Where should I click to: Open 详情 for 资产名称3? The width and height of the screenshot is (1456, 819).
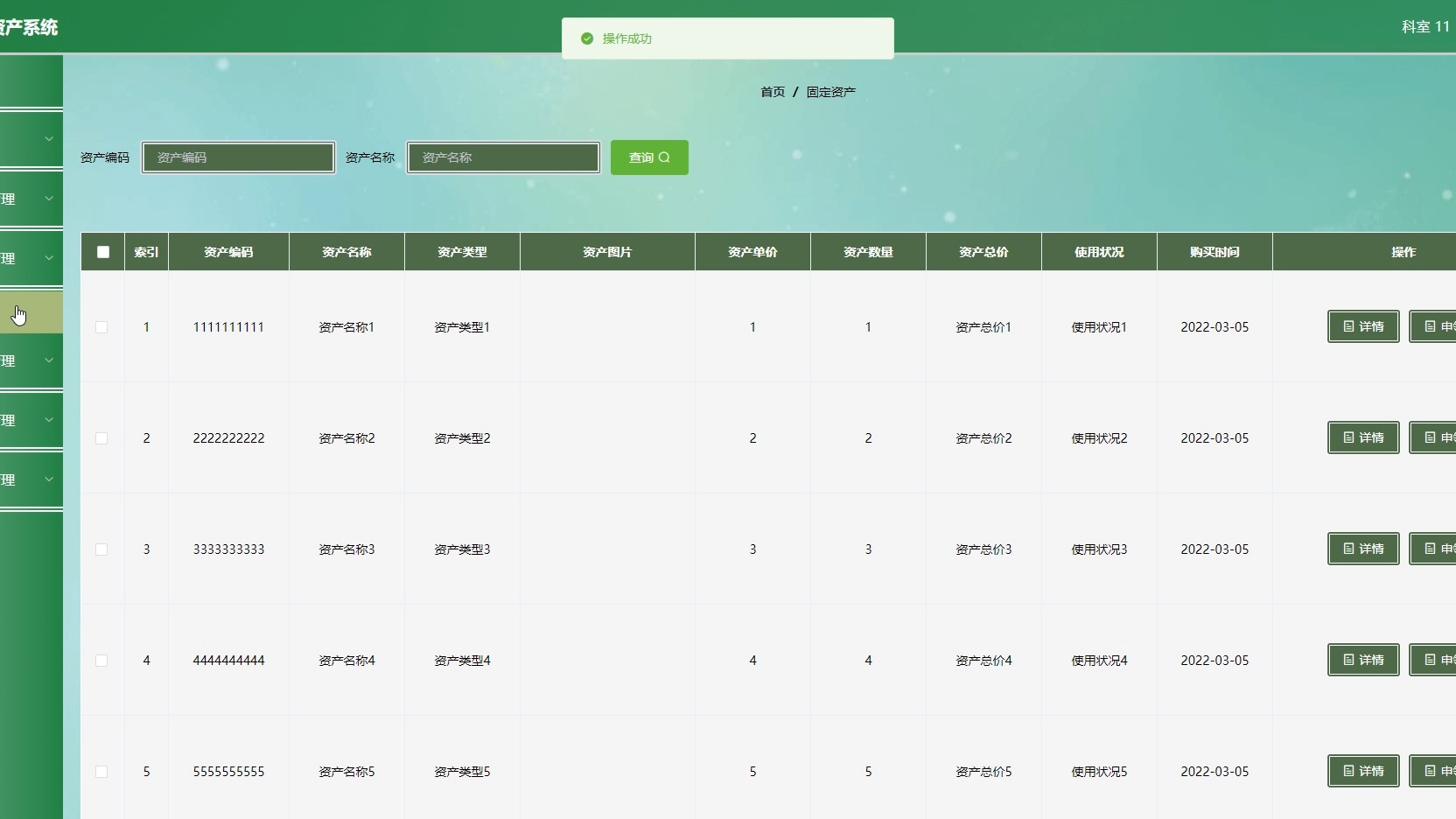click(x=1363, y=549)
